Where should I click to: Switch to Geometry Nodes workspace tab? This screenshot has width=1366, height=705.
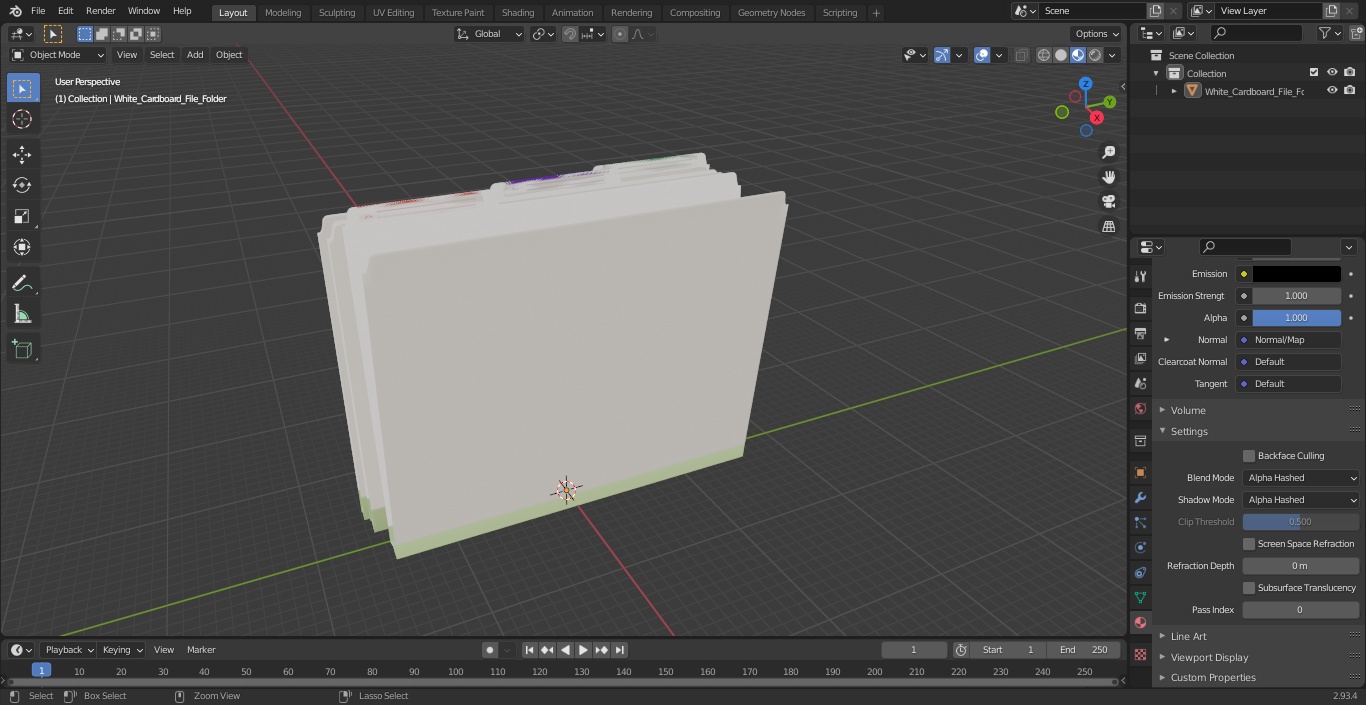(771, 12)
